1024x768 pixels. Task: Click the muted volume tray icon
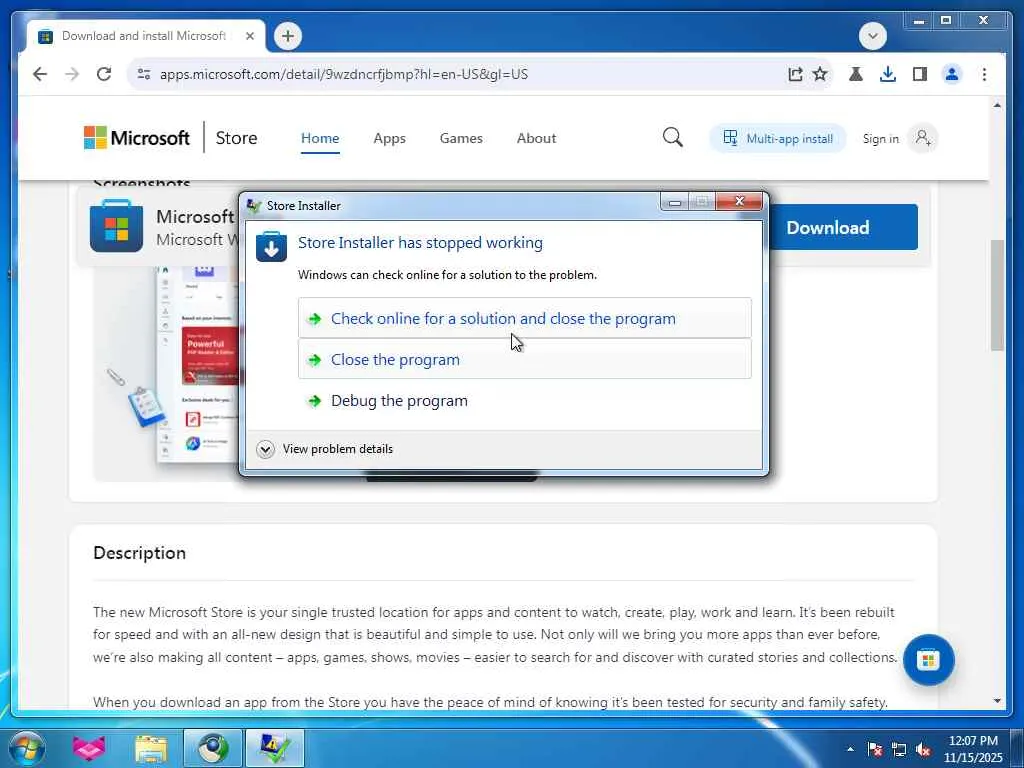pyautogui.click(x=923, y=750)
